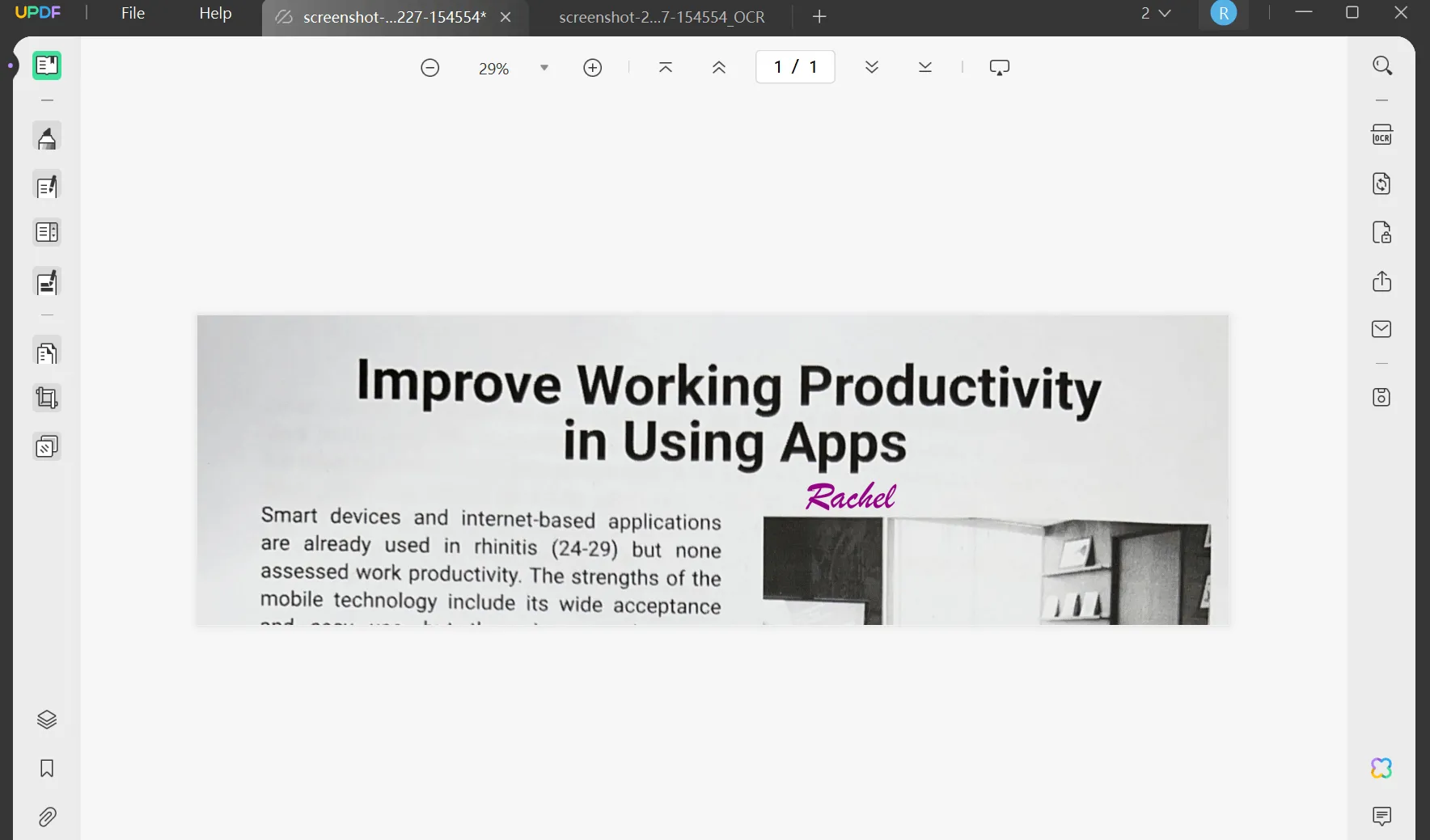Open the File menu
Image resolution: width=1430 pixels, height=840 pixels.
132,13
